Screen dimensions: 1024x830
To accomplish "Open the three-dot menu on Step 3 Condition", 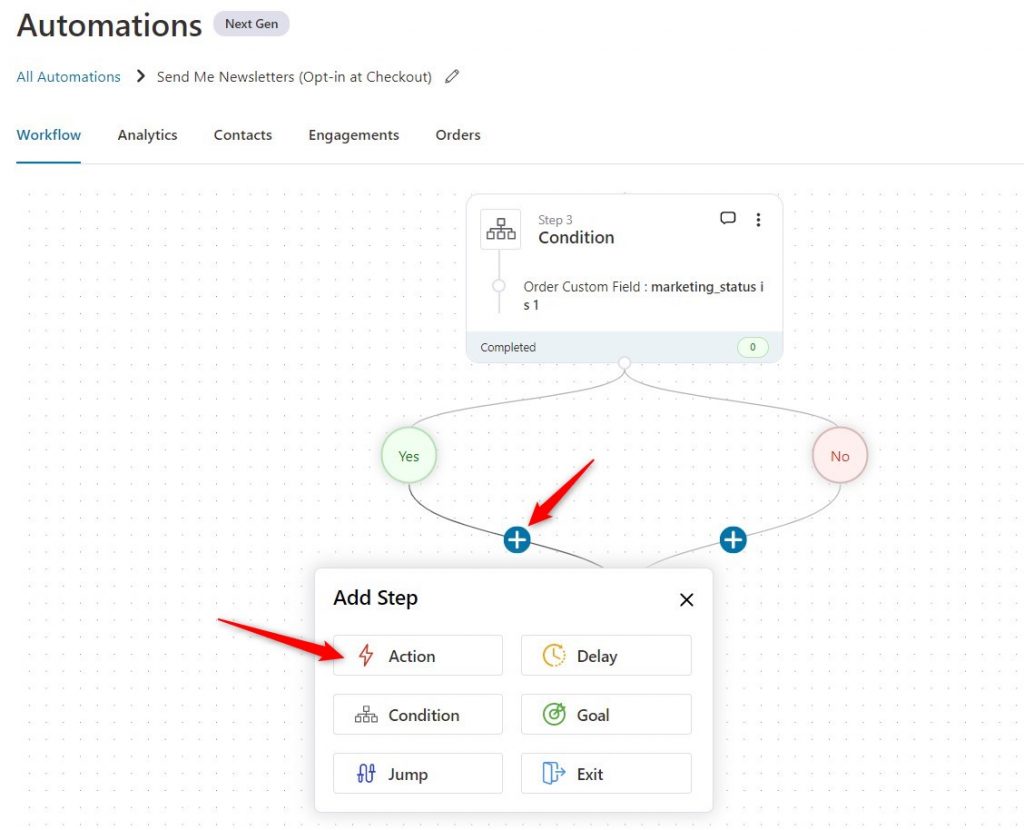I will (x=758, y=219).
